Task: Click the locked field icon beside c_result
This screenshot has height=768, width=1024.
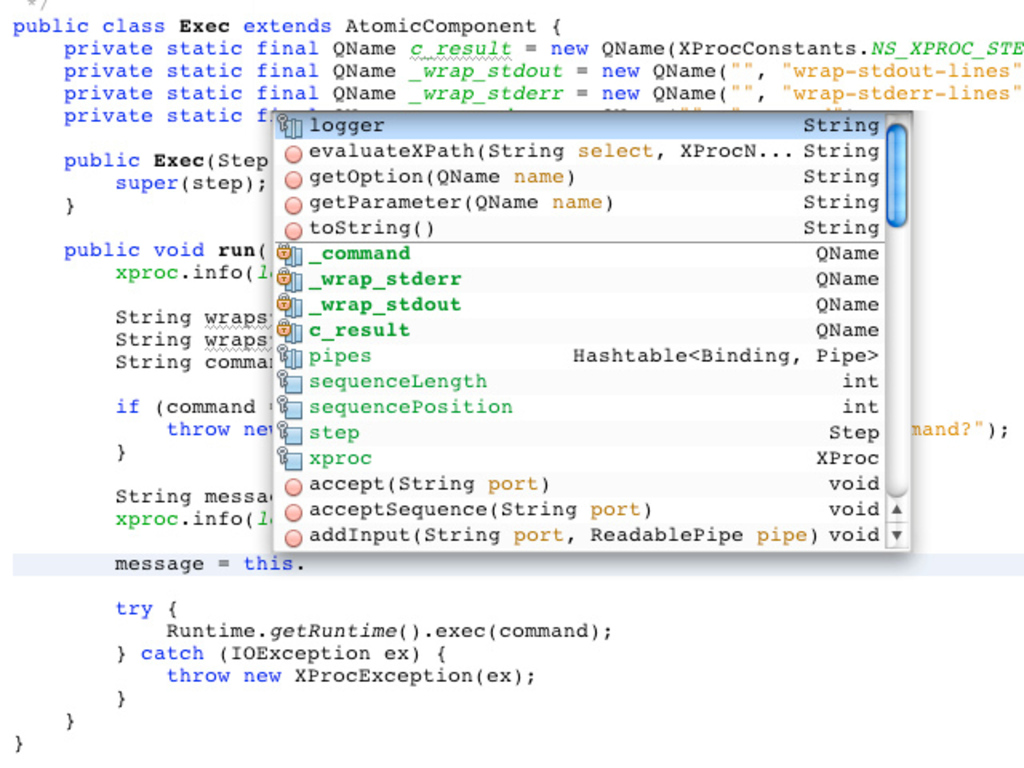Action: [x=290, y=330]
